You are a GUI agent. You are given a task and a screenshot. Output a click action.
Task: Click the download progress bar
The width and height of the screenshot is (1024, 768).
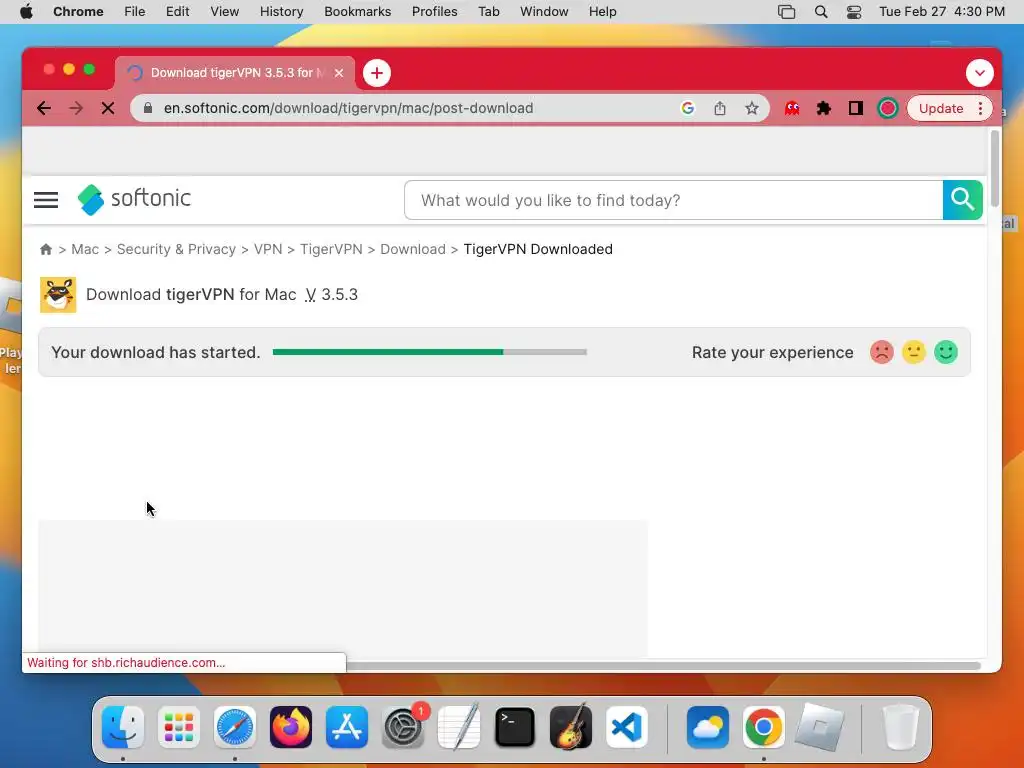point(430,352)
